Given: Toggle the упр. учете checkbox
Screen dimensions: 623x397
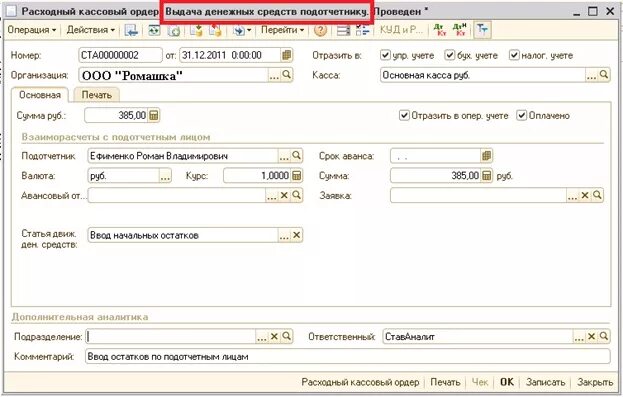Looking at the screenshot, I should [385, 55].
